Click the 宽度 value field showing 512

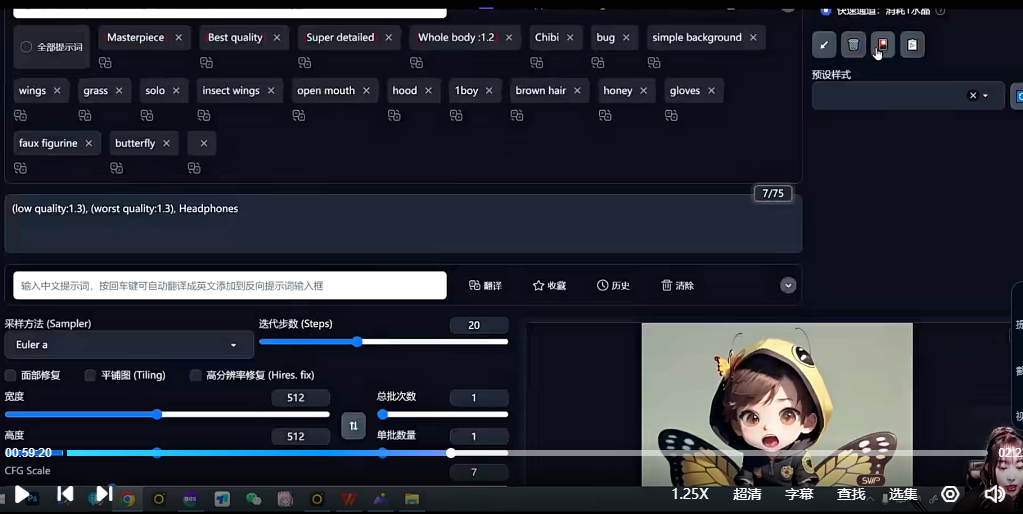click(x=300, y=398)
